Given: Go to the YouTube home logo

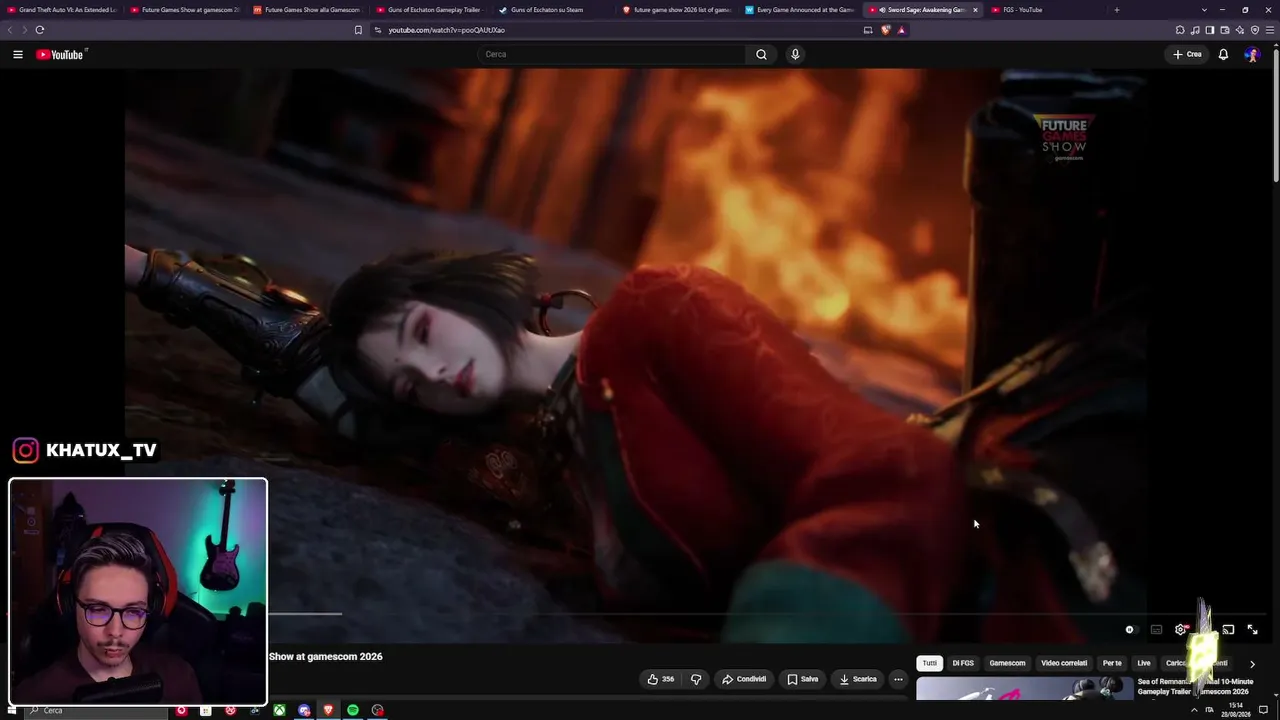Looking at the screenshot, I should [60, 54].
